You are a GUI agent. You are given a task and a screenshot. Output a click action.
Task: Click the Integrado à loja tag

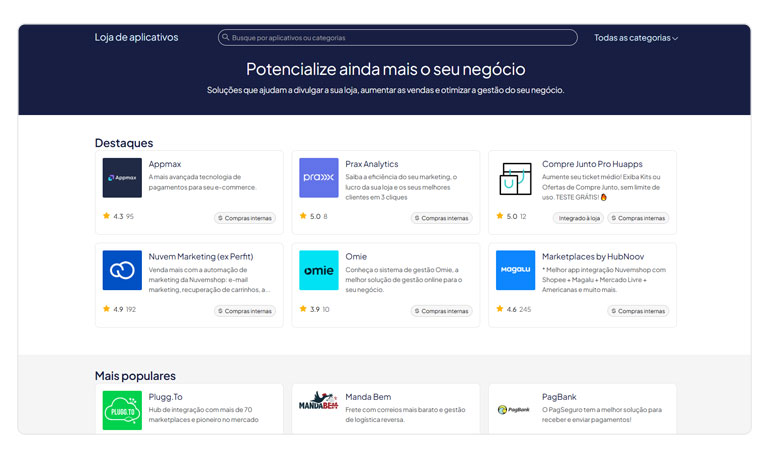pyautogui.click(x=578, y=218)
